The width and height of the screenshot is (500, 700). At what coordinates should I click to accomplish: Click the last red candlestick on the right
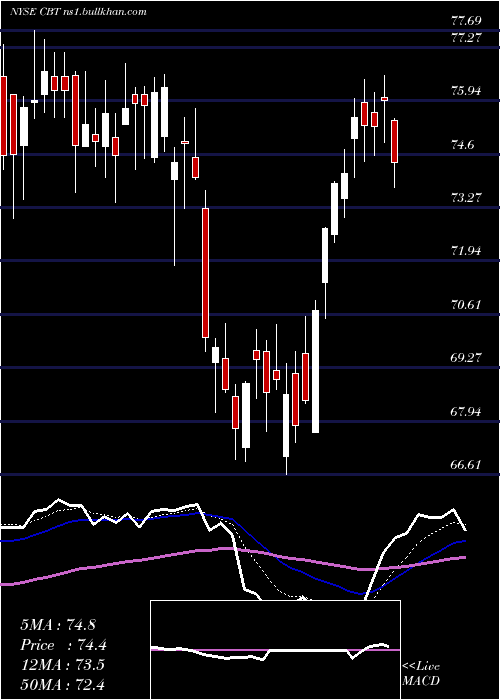point(395,142)
